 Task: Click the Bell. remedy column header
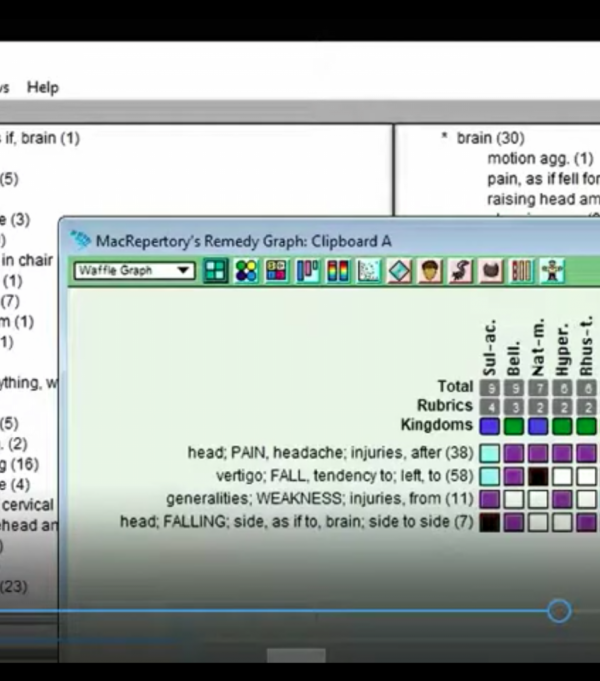[514, 358]
